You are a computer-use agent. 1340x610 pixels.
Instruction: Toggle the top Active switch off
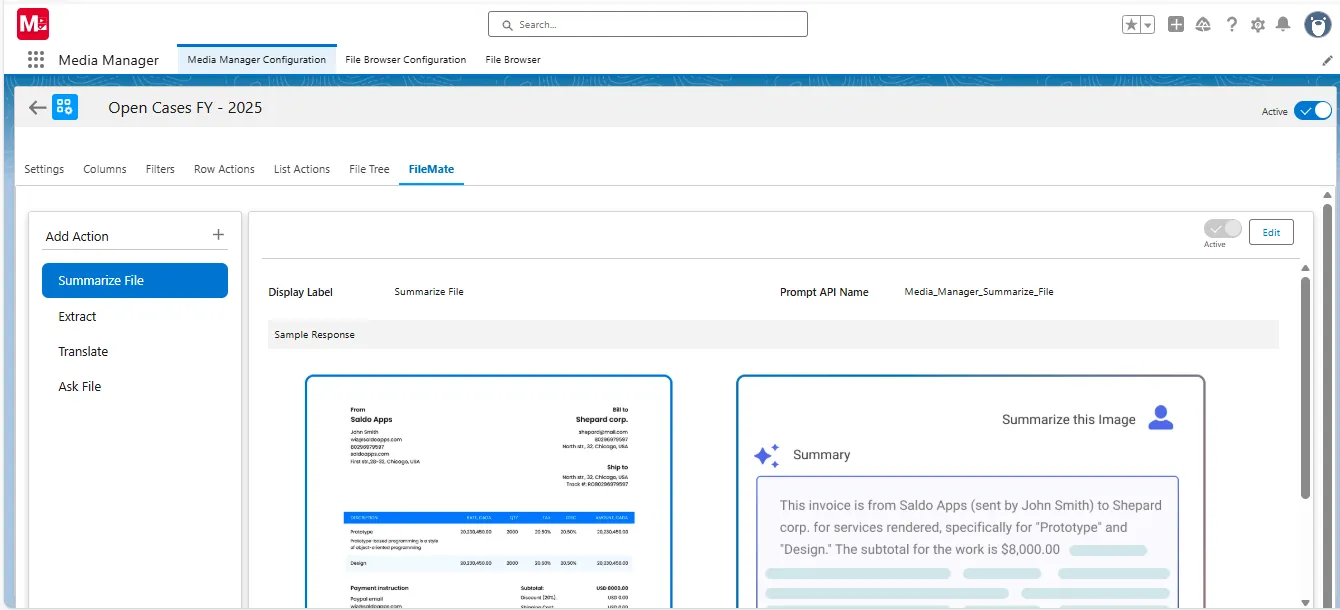tap(1312, 110)
